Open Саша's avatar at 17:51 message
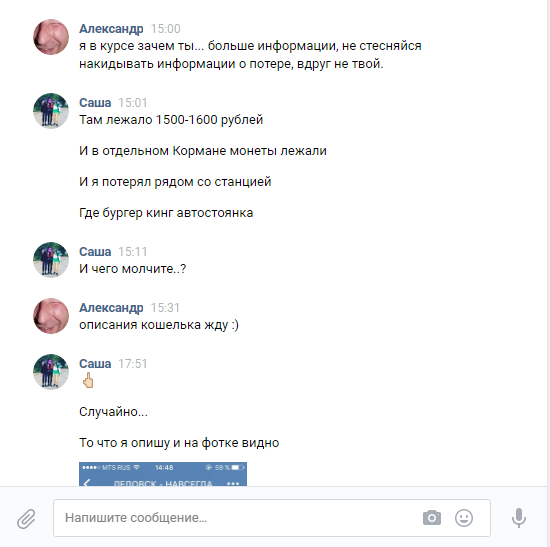 (x=51, y=372)
